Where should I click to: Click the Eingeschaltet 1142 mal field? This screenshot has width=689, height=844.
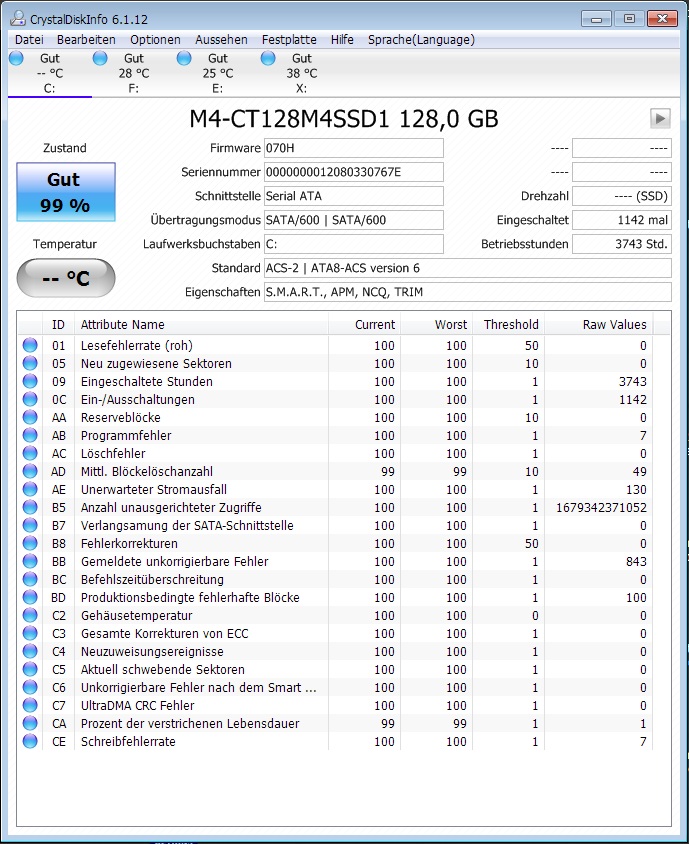pyautogui.click(x=622, y=220)
